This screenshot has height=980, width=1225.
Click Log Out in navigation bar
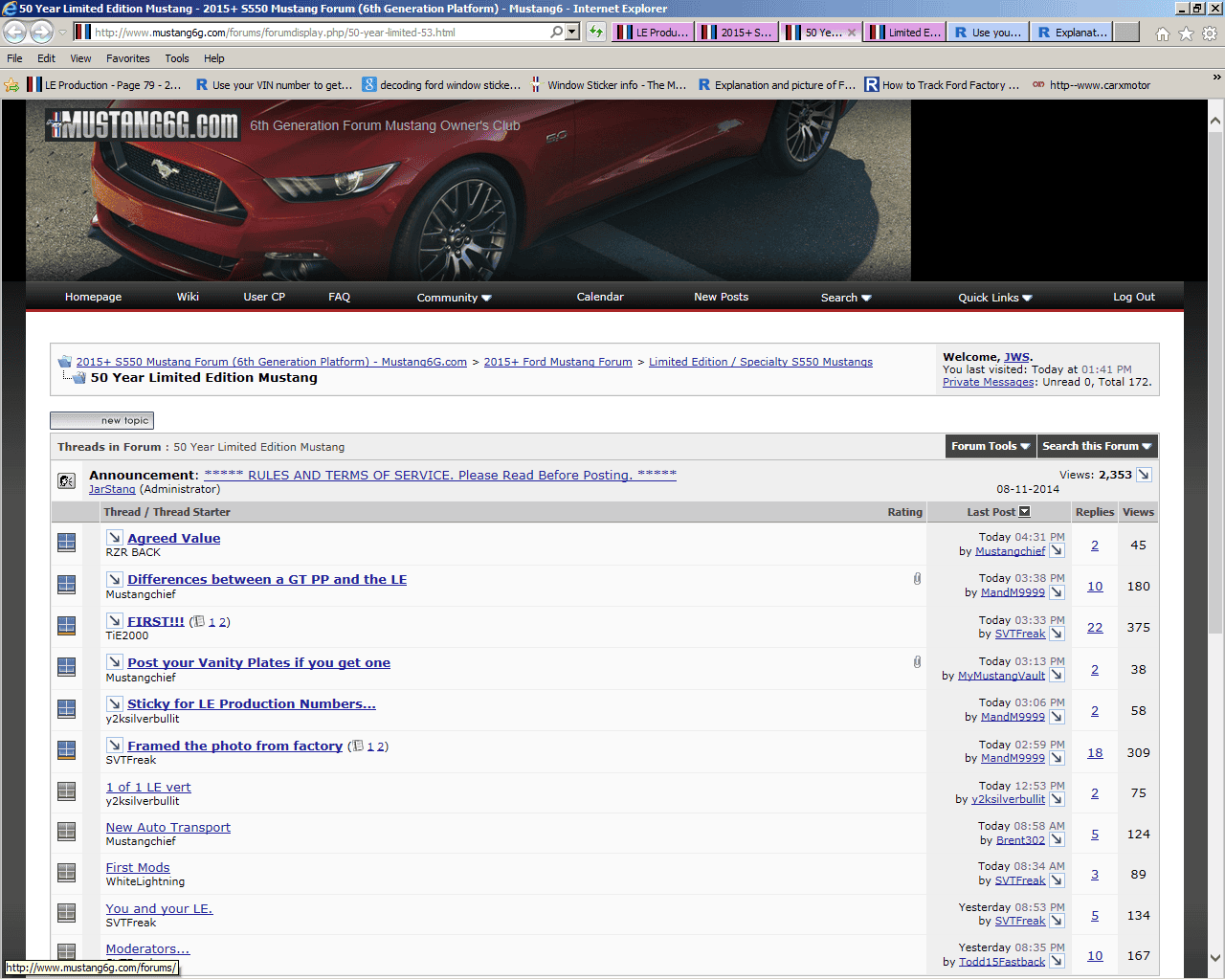tap(1134, 297)
